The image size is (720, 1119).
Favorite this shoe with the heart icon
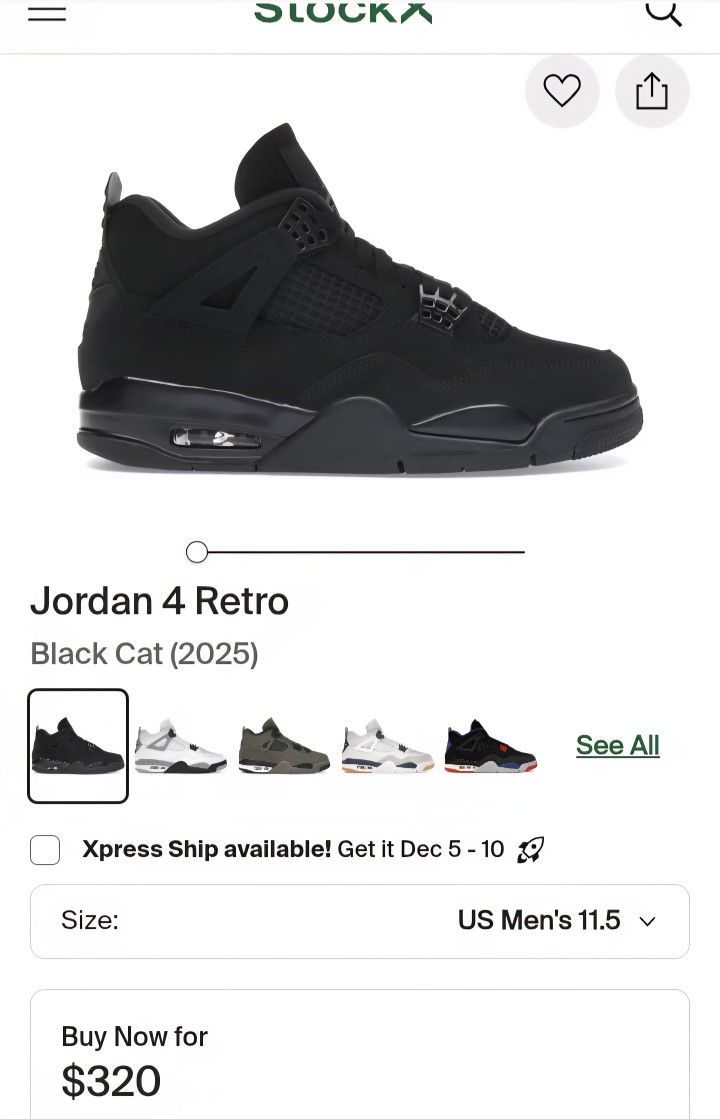(562, 90)
